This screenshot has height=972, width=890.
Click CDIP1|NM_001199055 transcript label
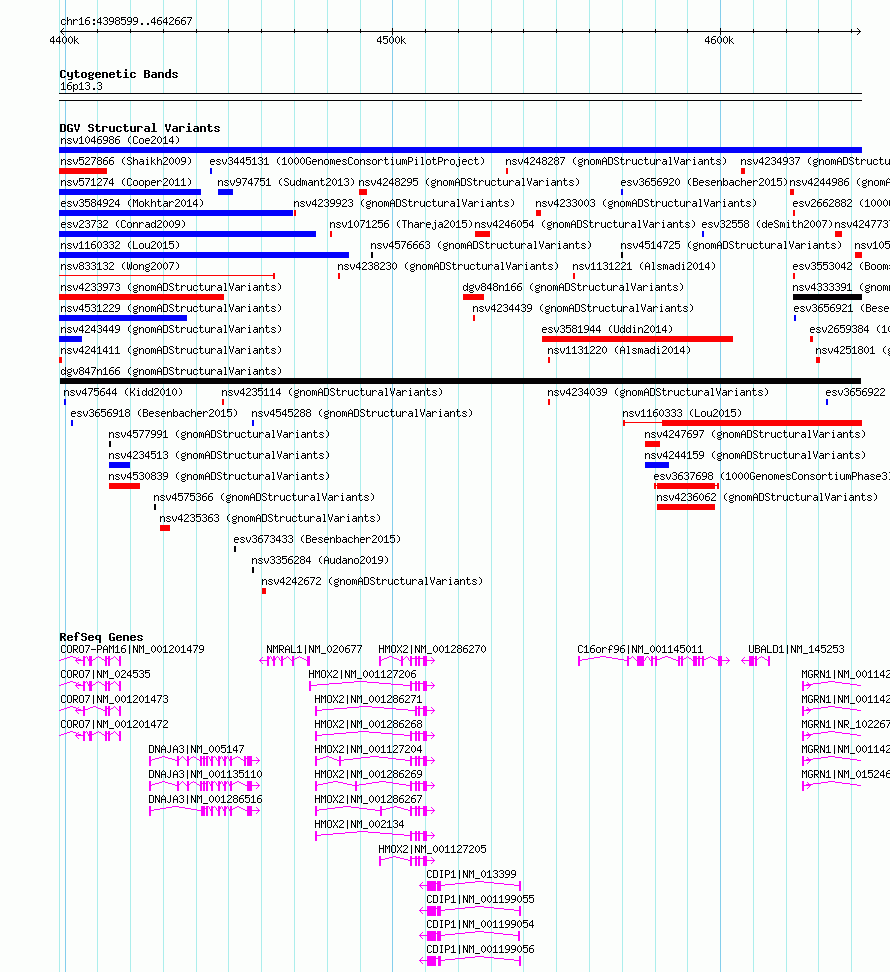pyautogui.click(x=480, y=899)
